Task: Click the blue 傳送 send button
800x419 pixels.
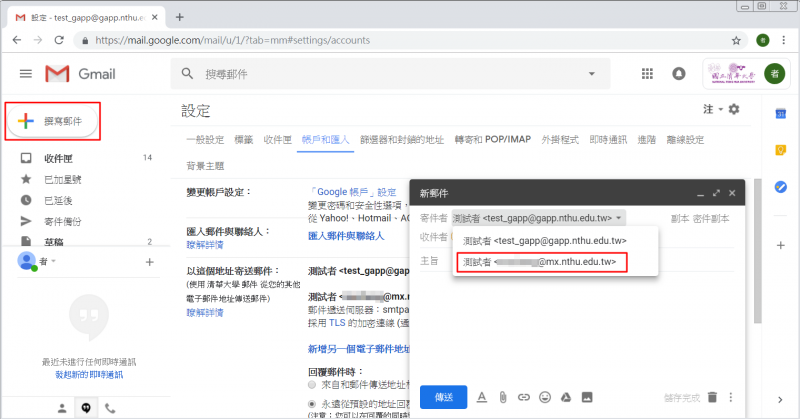Action: 443,397
